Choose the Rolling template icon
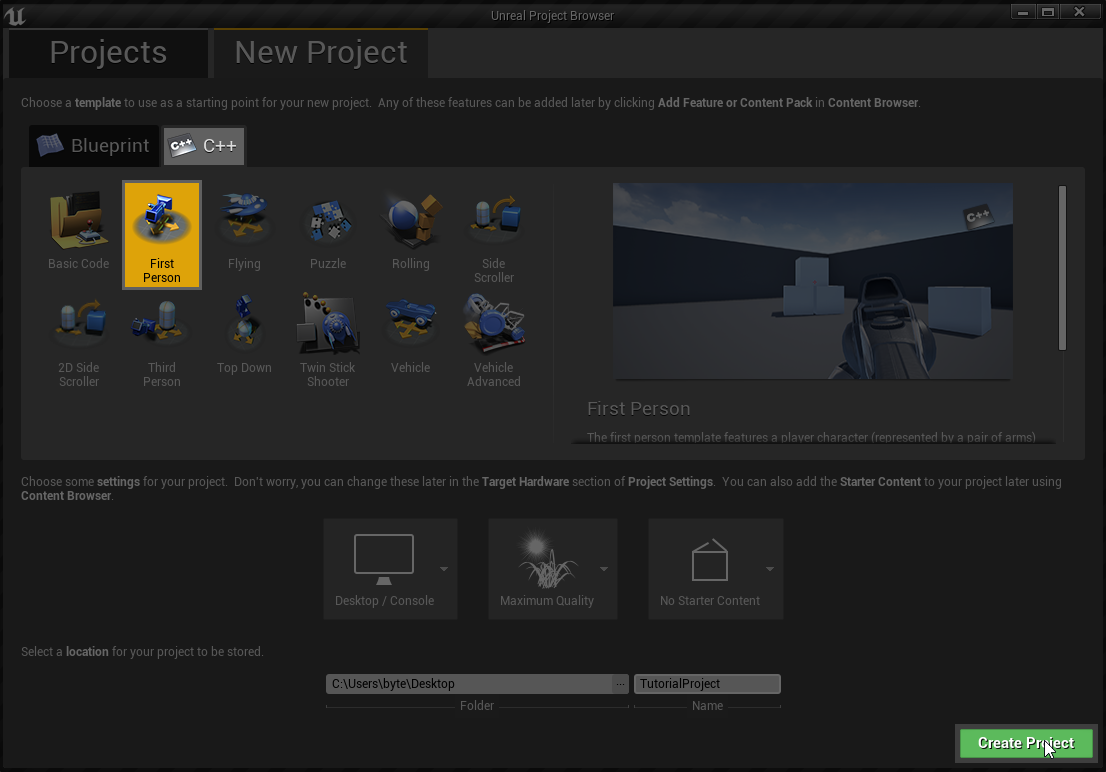This screenshot has height=772, width=1106. tap(411, 219)
